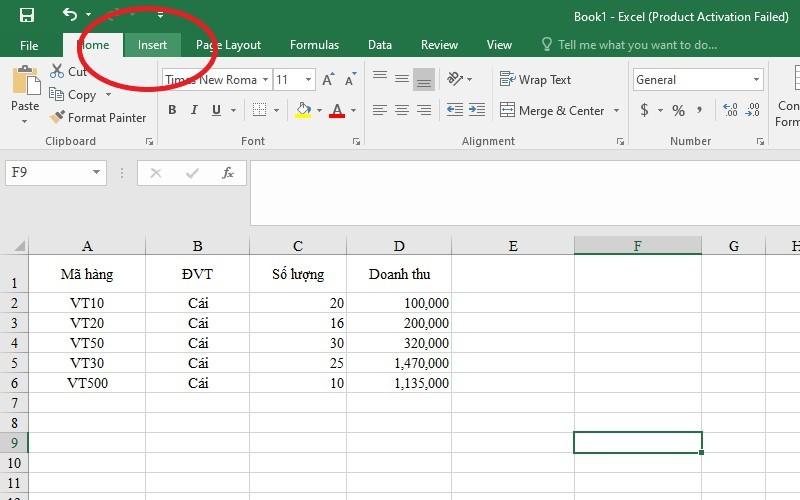
Task: Open the Font Color palette arrow
Action: pyautogui.click(x=354, y=110)
